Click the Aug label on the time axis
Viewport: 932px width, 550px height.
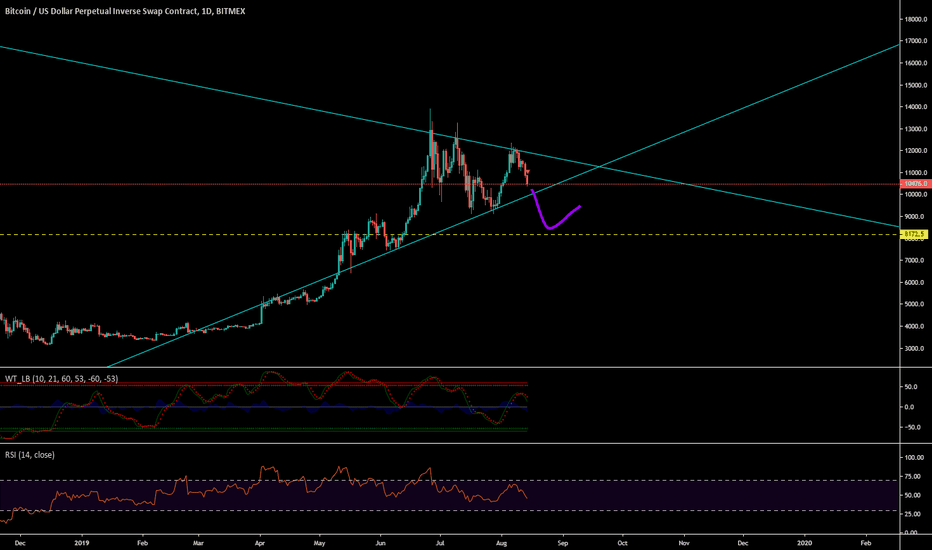(501, 542)
